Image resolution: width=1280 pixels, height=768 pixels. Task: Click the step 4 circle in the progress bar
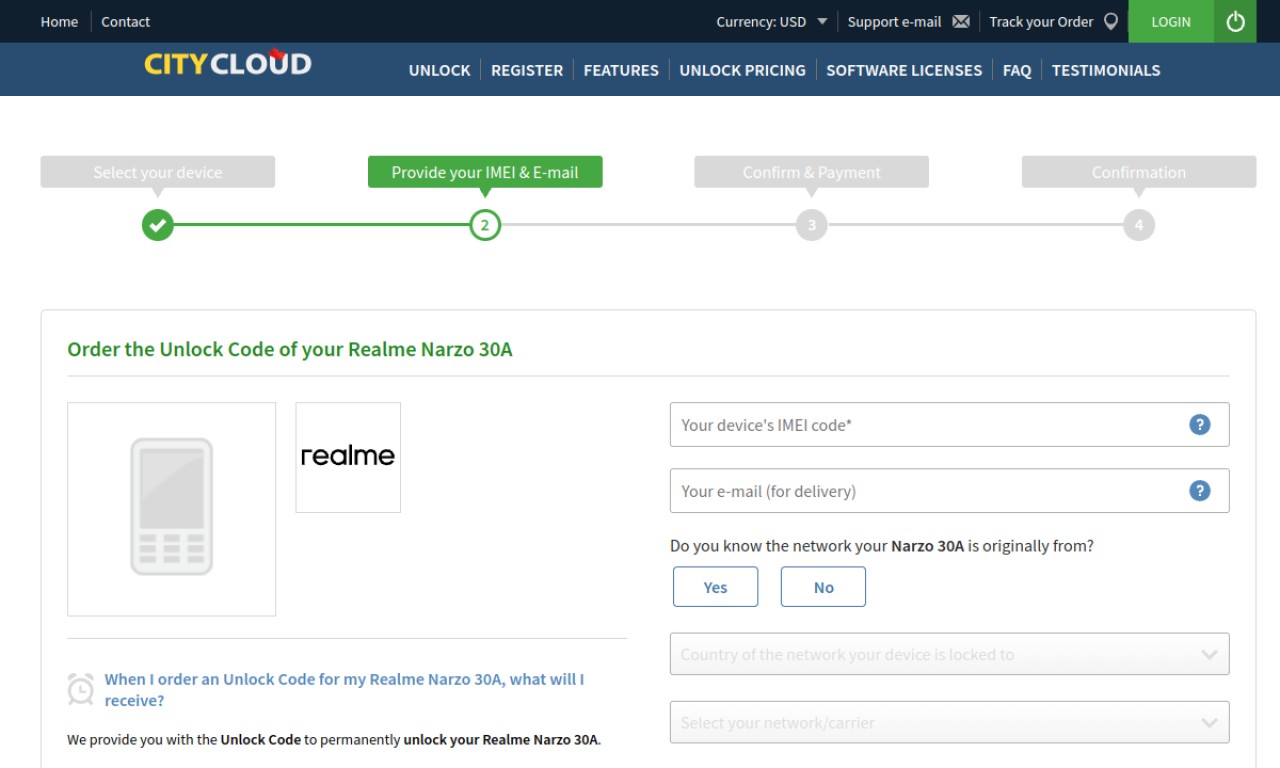(1139, 225)
